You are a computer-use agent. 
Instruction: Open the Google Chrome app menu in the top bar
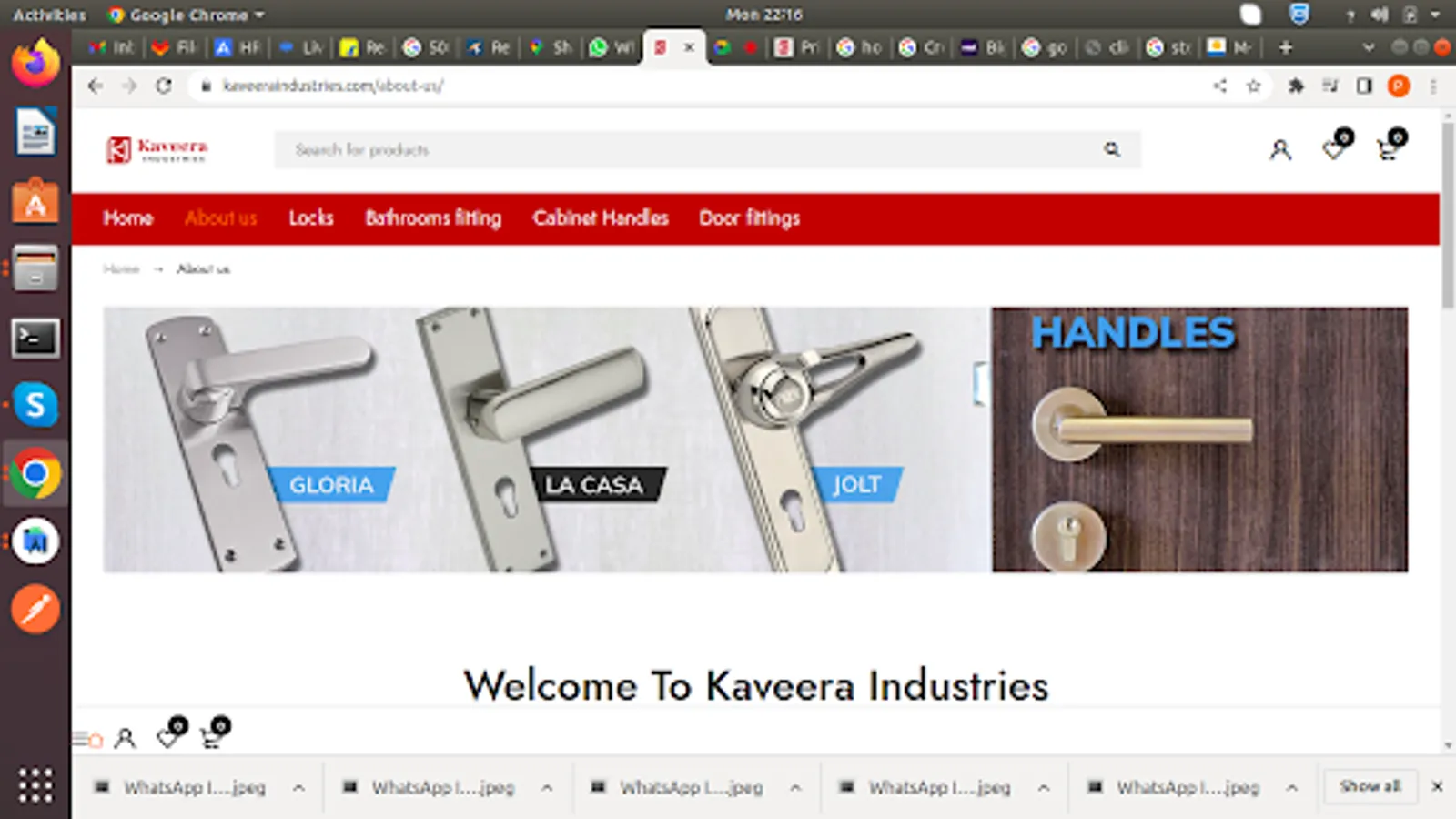(x=187, y=15)
